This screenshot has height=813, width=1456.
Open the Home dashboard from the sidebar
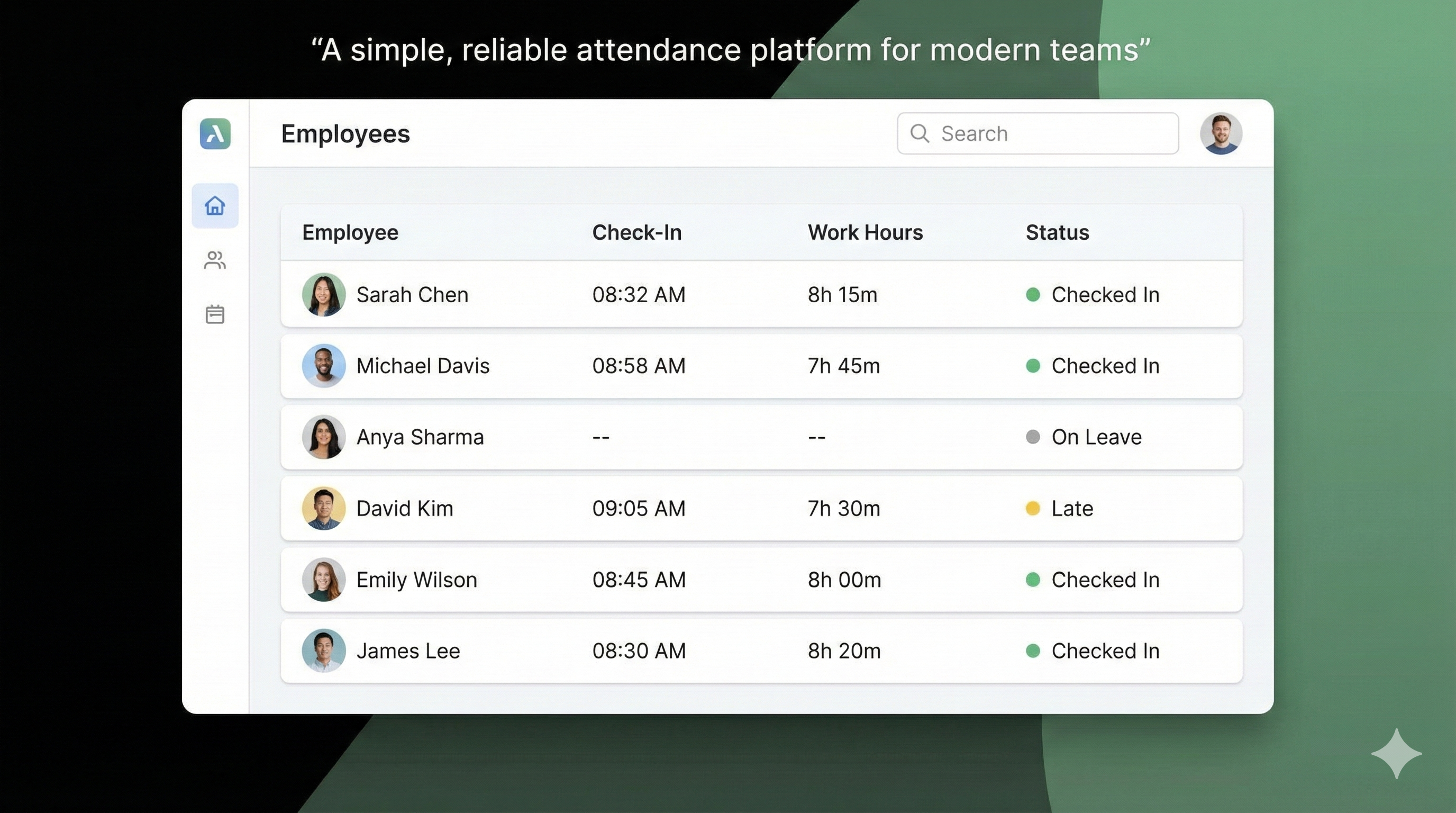click(215, 206)
